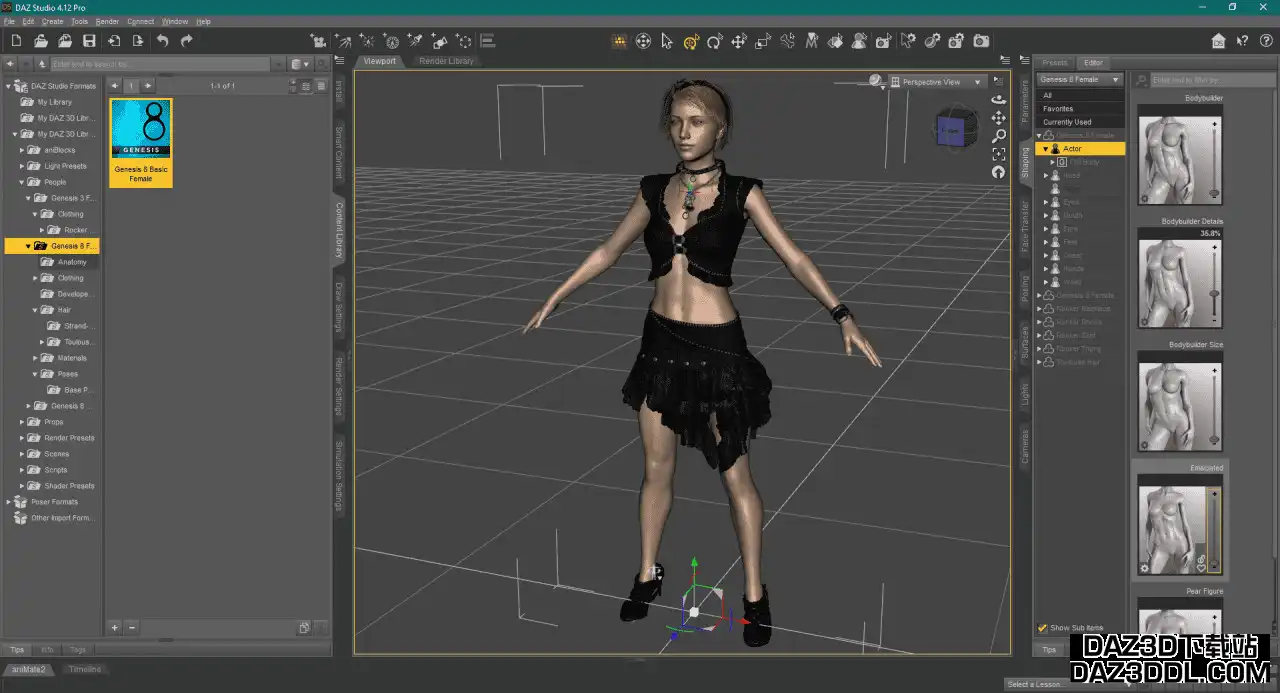
Task: Toggle the Show Sub Items checkbox
Action: pyautogui.click(x=1043, y=628)
